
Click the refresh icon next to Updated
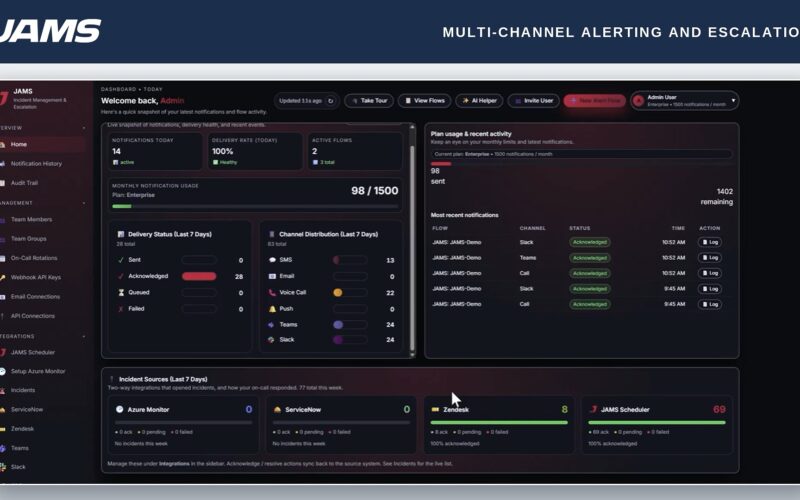331,101
